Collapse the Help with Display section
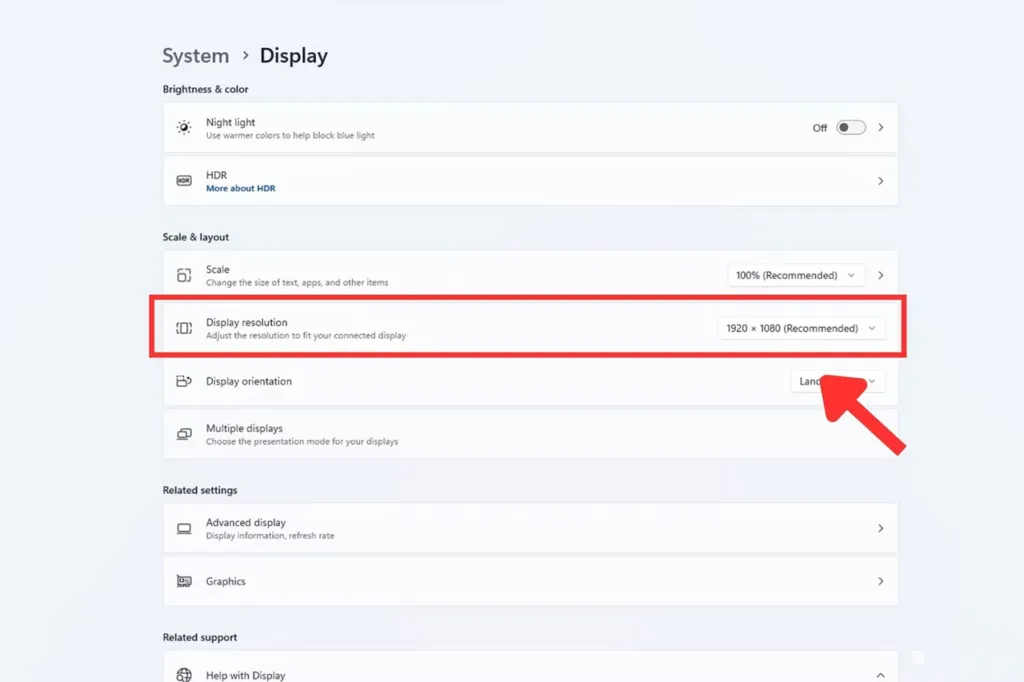 [880, 675]
